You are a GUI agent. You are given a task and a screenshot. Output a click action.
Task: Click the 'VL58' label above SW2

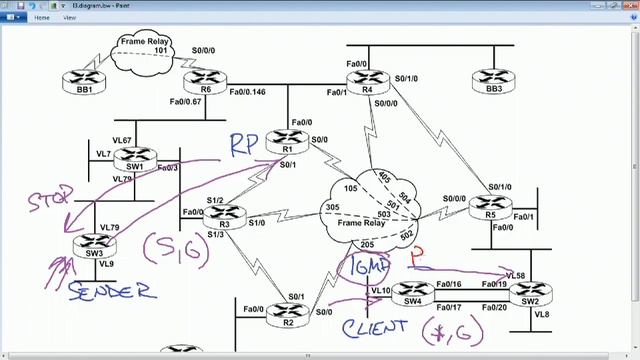(516, 276)
